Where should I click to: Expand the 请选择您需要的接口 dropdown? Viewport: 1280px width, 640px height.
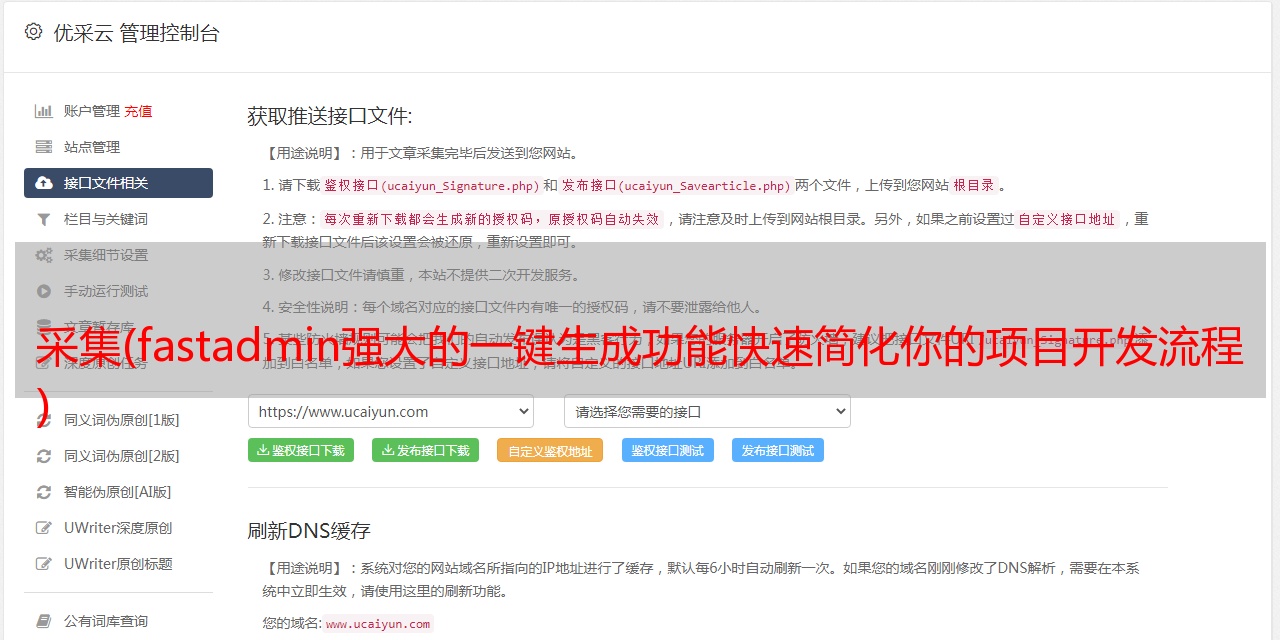point(707,412)
